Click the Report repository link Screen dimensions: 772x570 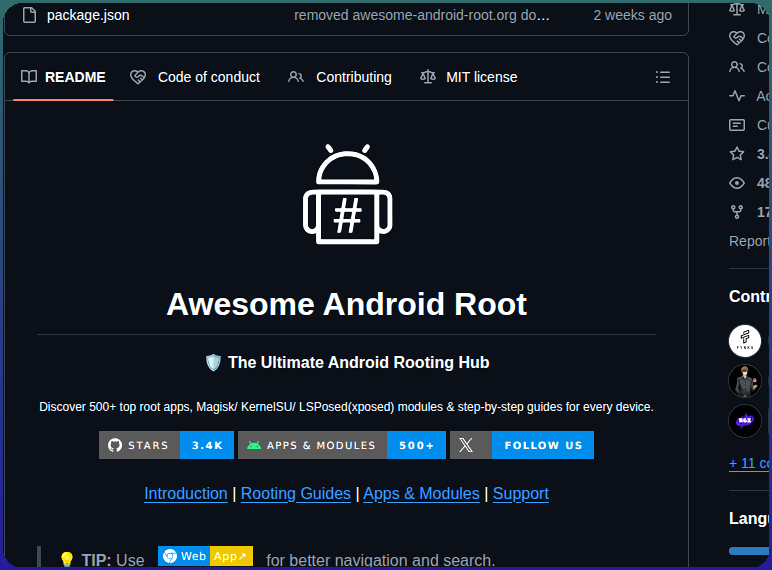[x=748, y=241]
